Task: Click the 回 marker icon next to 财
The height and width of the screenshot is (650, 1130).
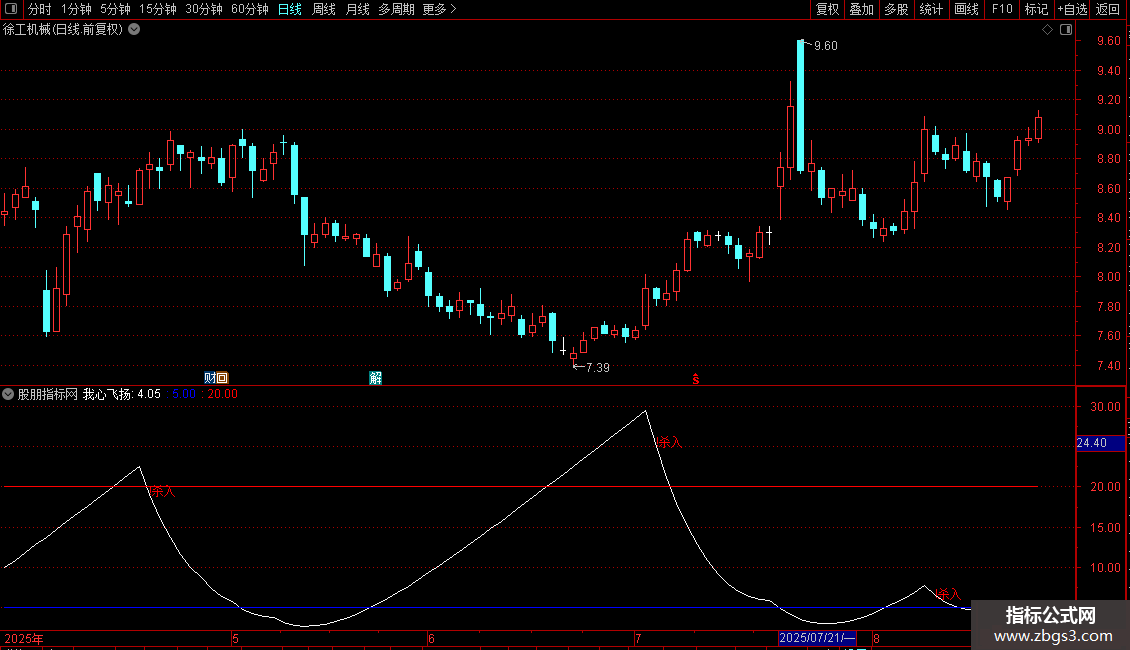Action: (x=222, y=378)
